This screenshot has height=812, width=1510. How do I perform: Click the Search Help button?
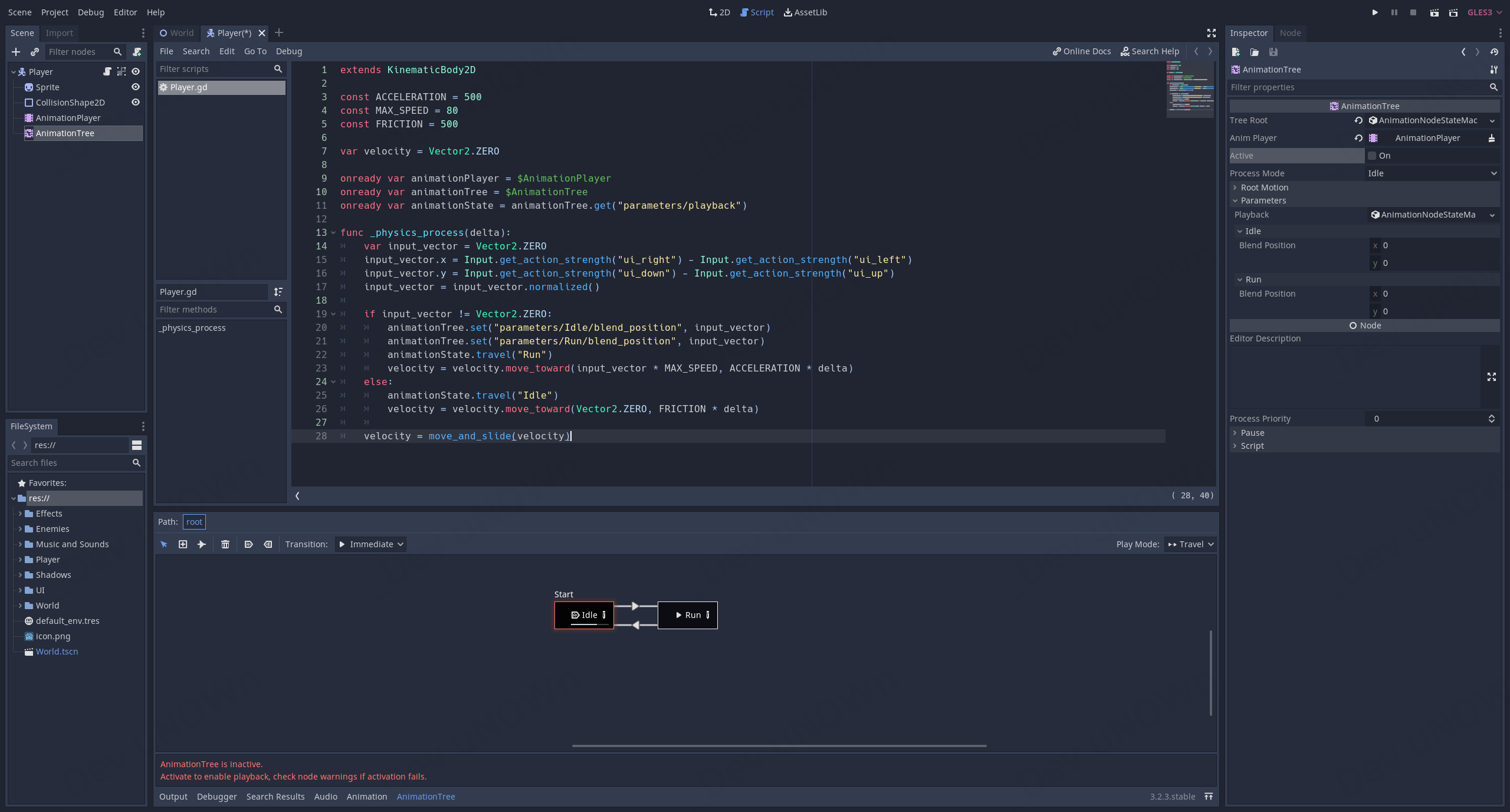pyautogui.click(x=1150, y=51)
